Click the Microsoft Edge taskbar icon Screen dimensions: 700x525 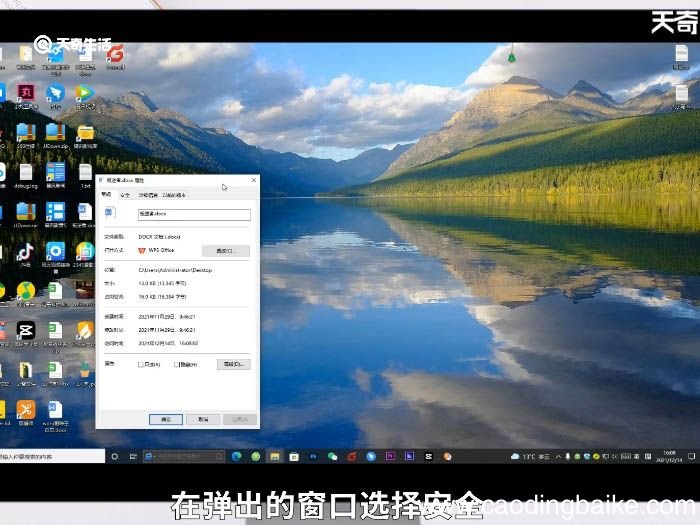pyautogui.click(x=236, y=456)
